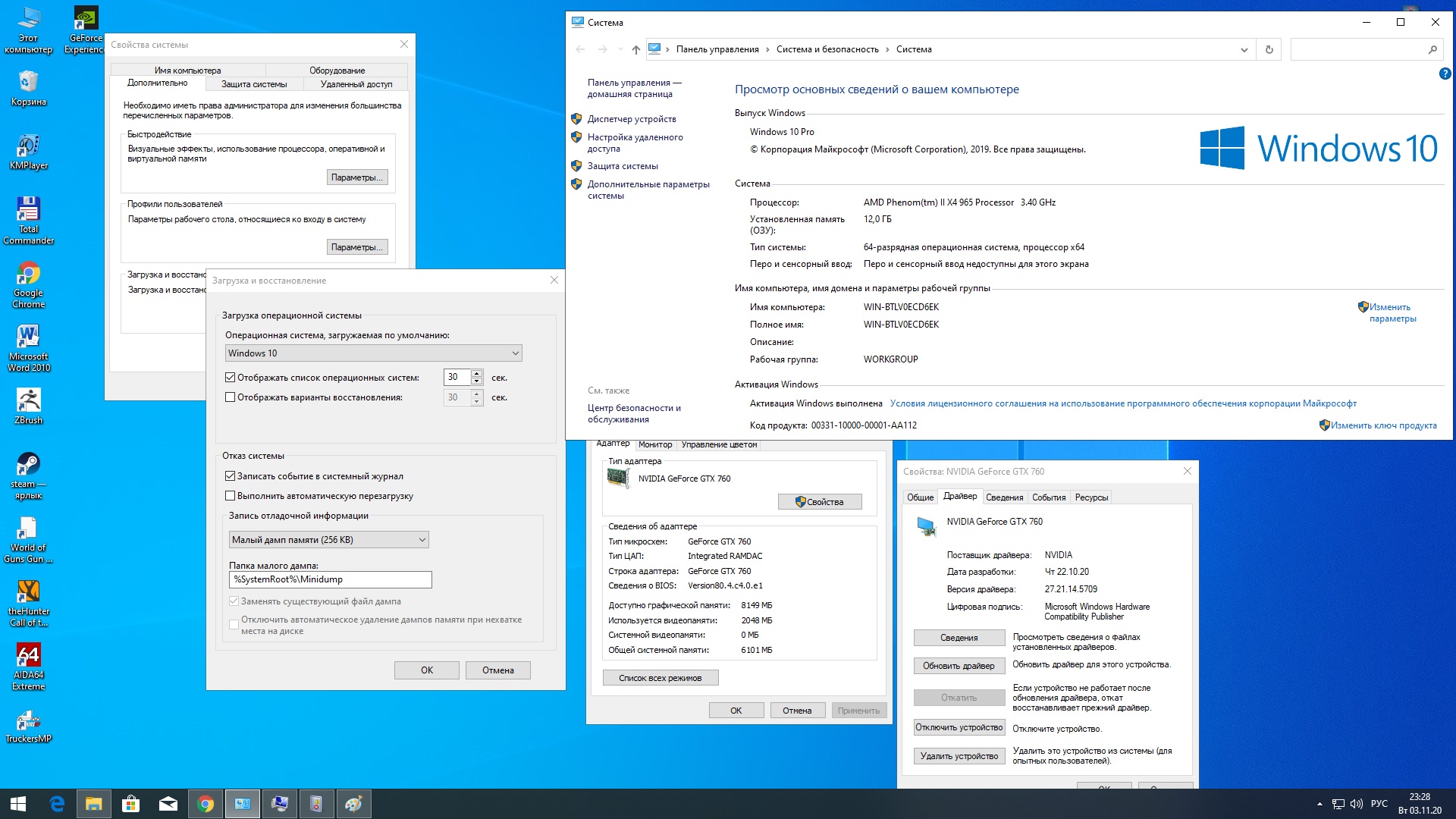Click Performance Параметры button
Screen dimensions: 1456x819
tap(358, 177)
